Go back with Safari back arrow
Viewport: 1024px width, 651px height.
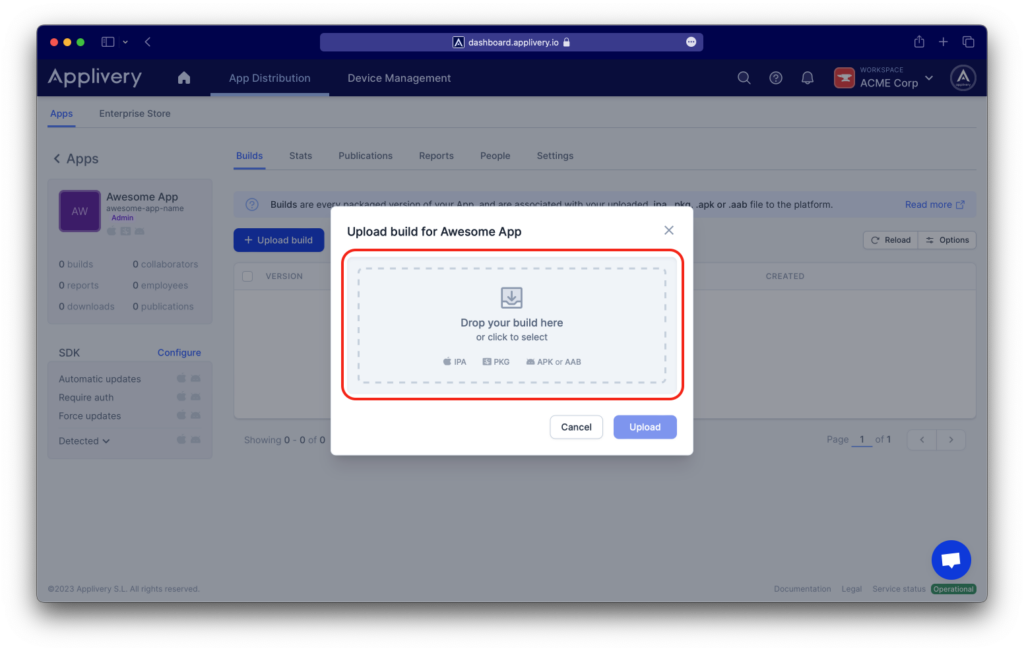click(148, 42)
